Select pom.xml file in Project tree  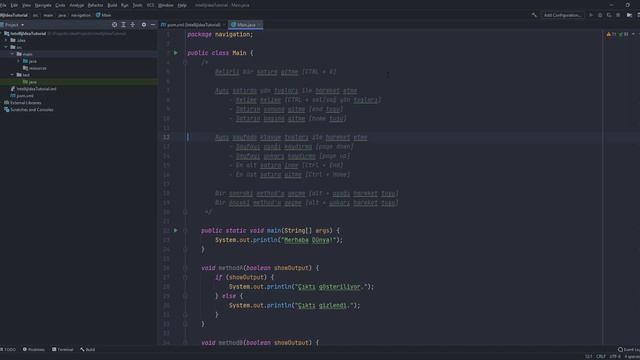pos(22,96)
